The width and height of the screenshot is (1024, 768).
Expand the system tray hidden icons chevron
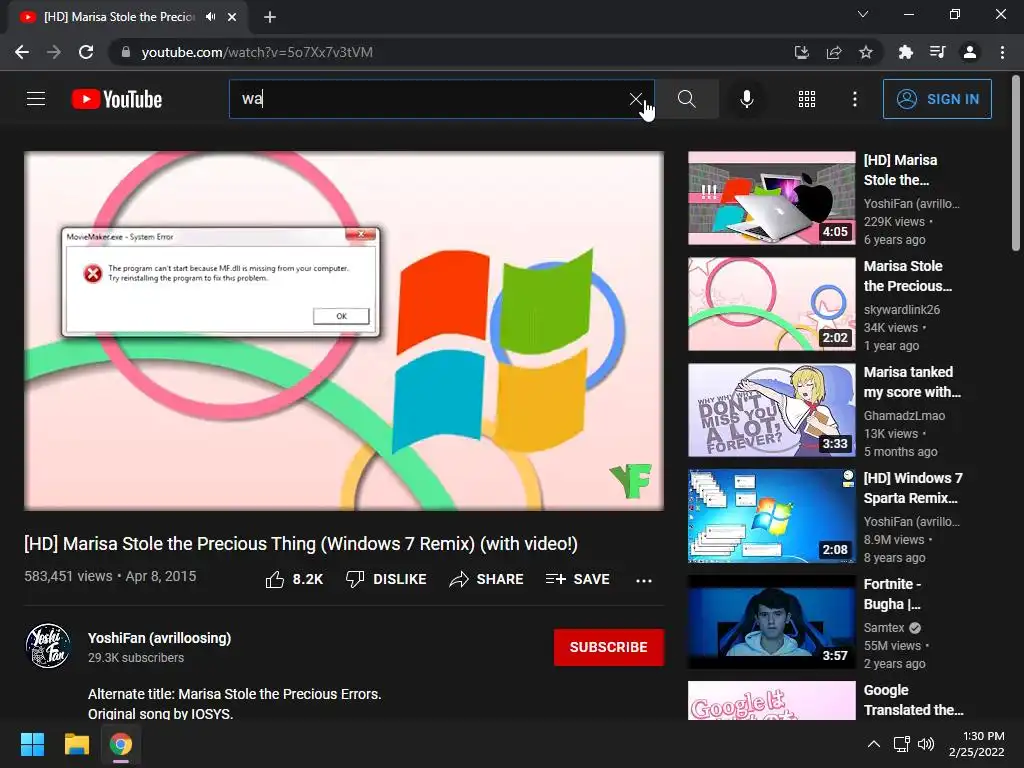coord(874,744)
